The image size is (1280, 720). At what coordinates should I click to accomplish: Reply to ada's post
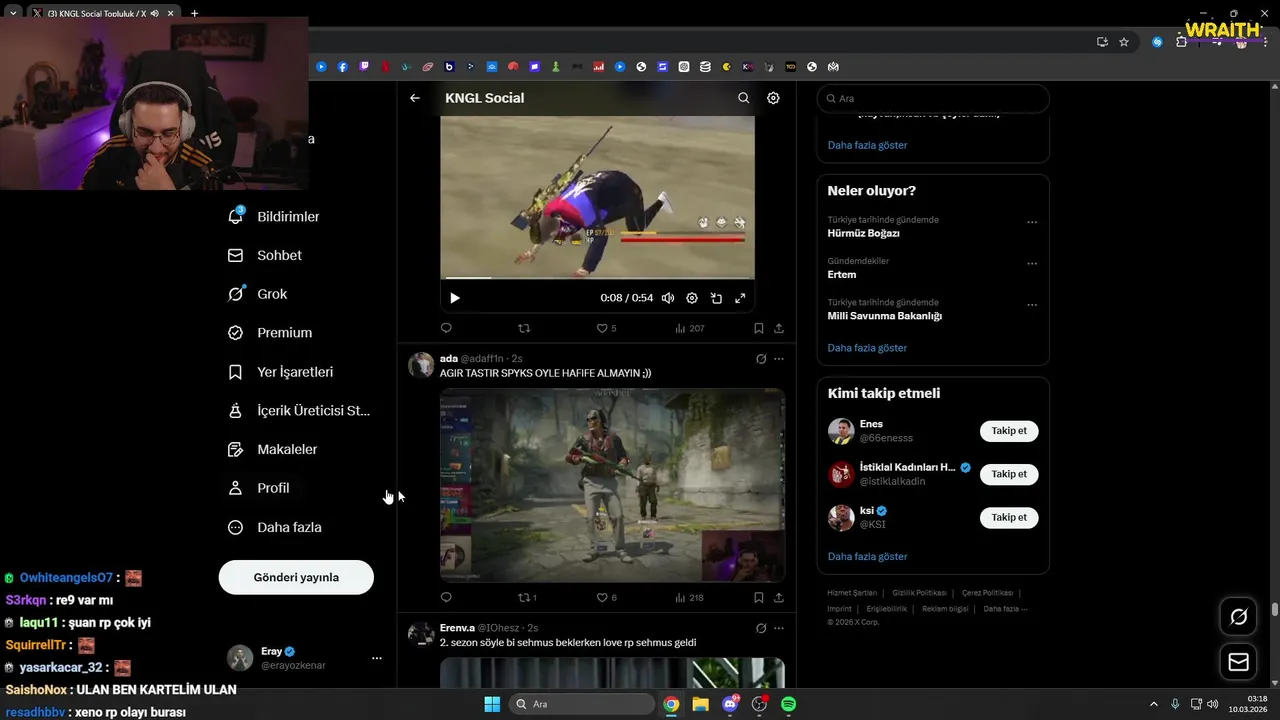click(x=446, y=597)
